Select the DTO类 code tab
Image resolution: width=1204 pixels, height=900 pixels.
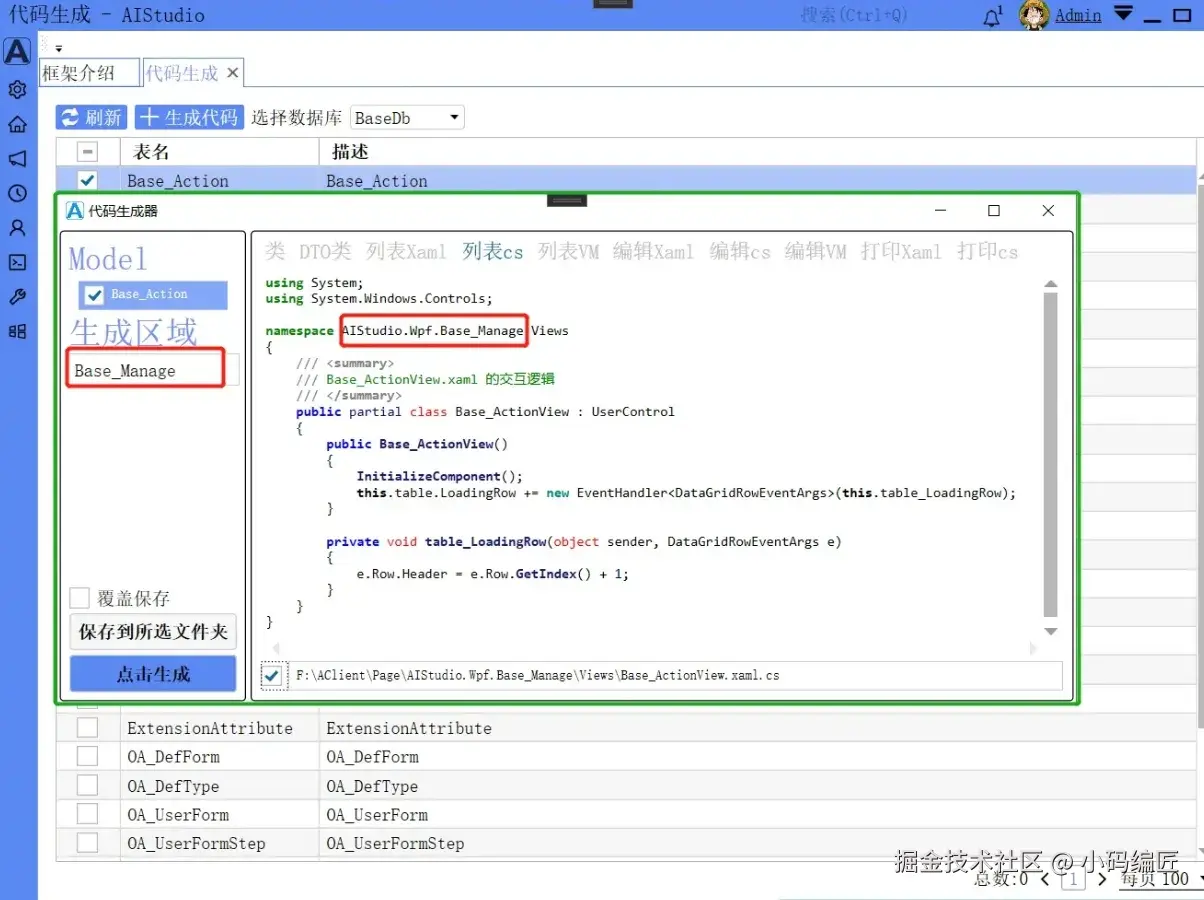click(324, 252)
